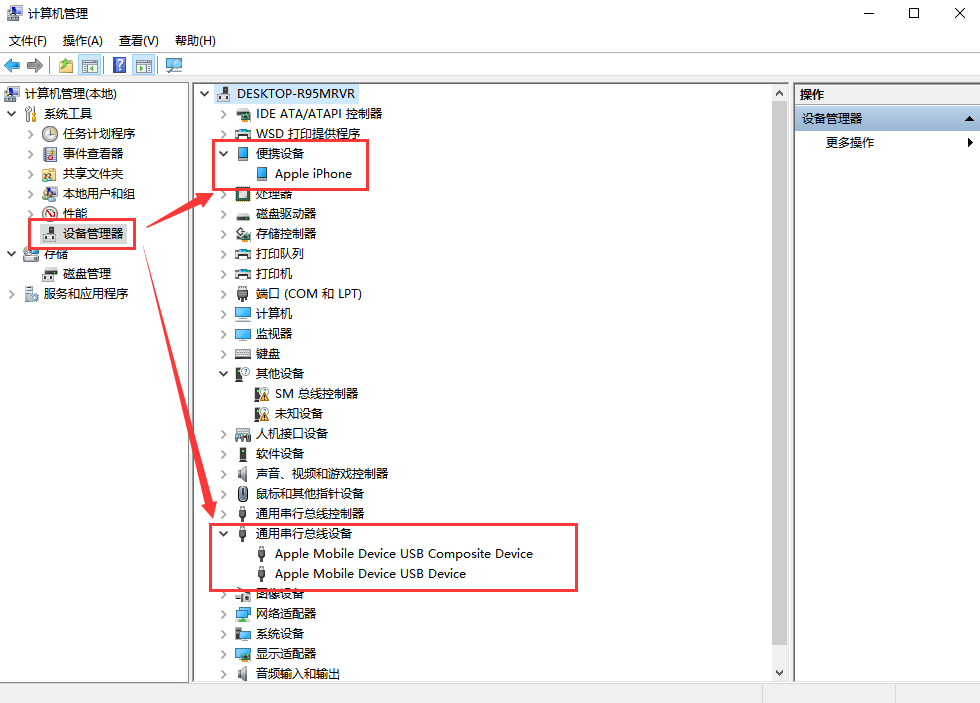The height and width of the screenshot is (703, 980).
Task: Click the blue Back arrow in toolbar
Action: click(12, 65)
